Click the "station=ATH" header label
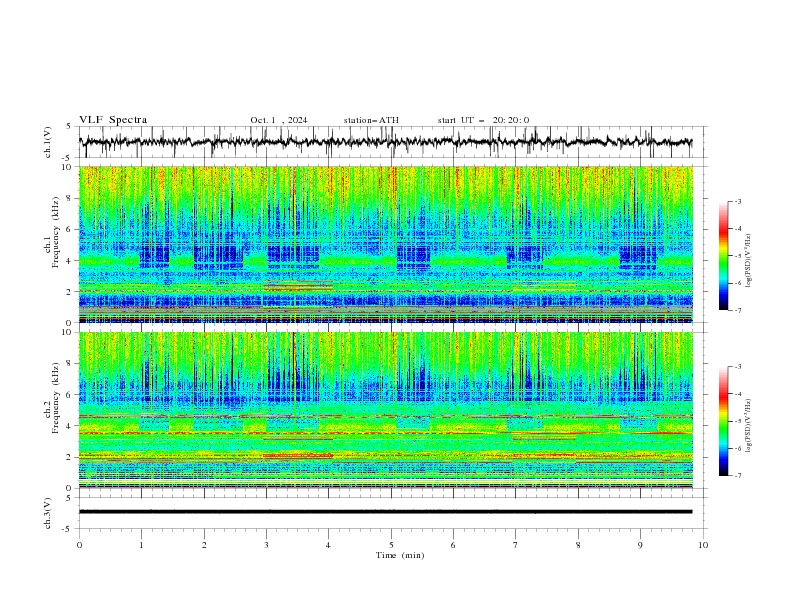This screenshot has height=612, width=792. [x=371, y=120]
